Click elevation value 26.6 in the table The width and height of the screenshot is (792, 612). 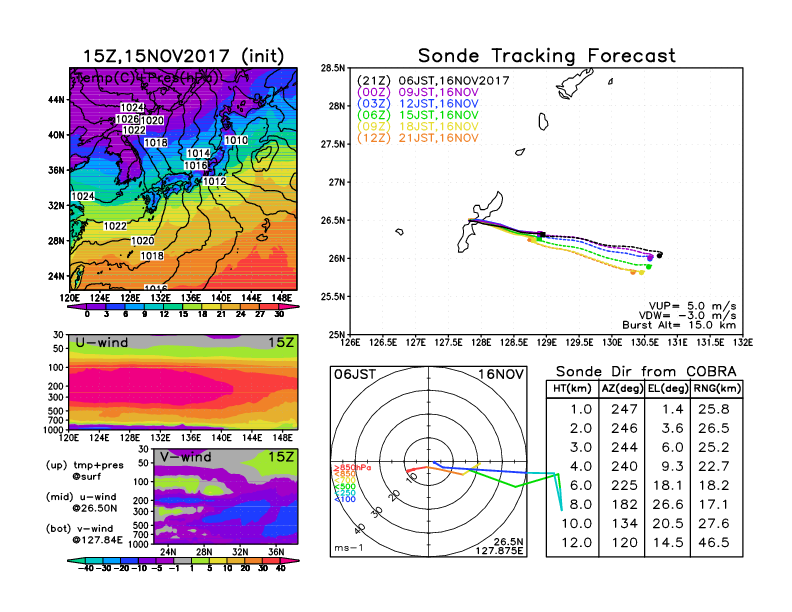668,504
